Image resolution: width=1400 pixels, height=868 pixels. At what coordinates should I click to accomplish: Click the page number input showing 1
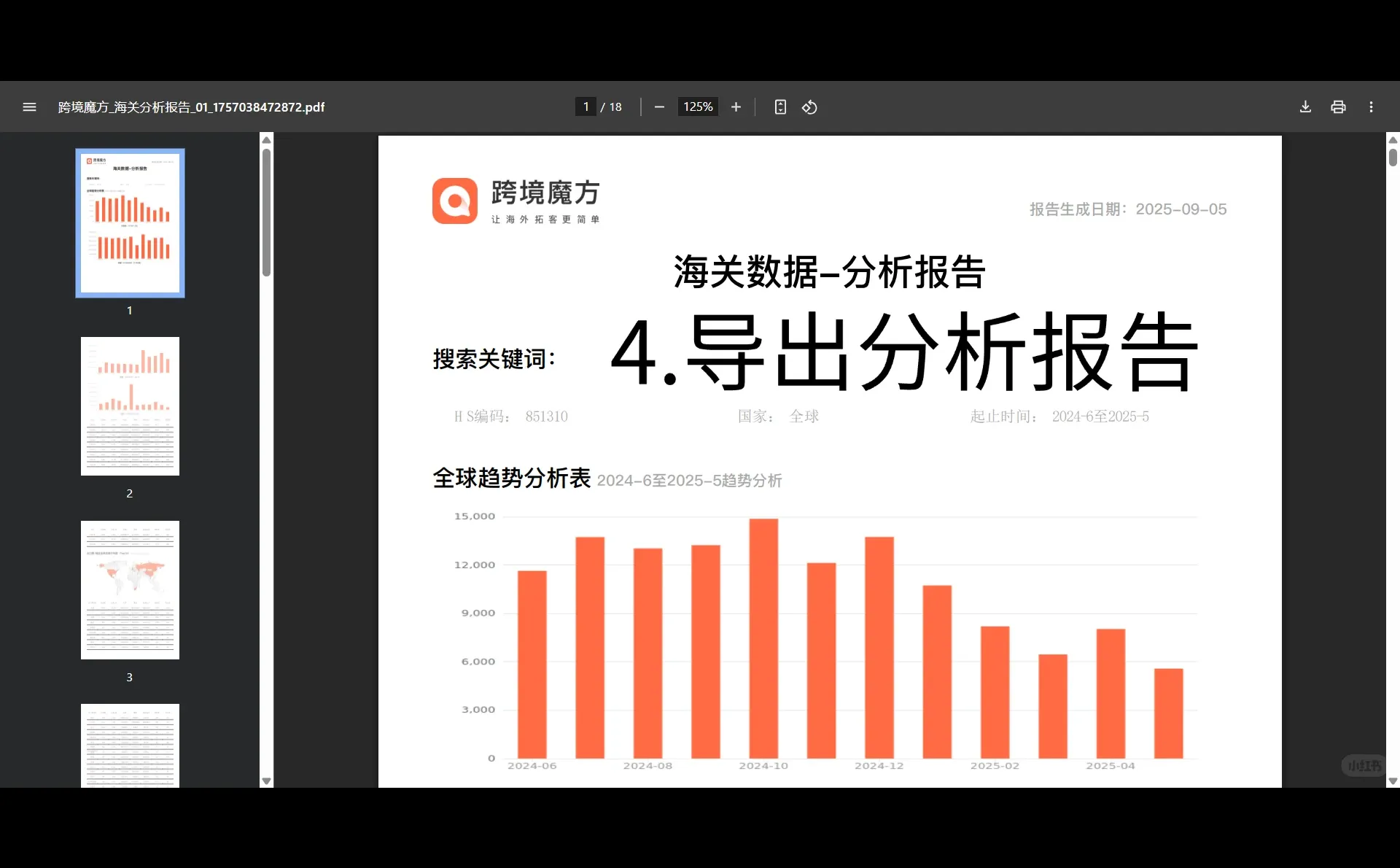586,106
